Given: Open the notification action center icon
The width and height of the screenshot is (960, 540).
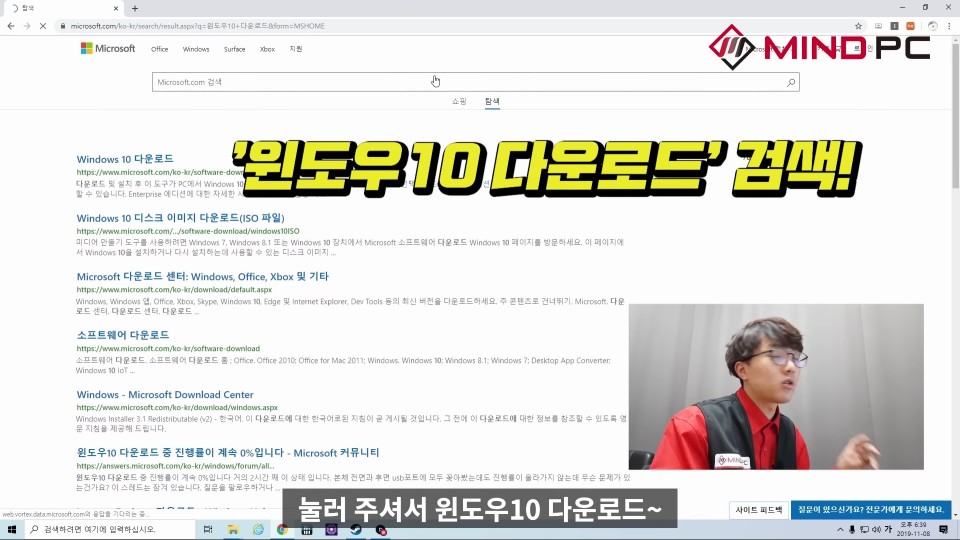Looking at the screenshot, I should 943,530.
